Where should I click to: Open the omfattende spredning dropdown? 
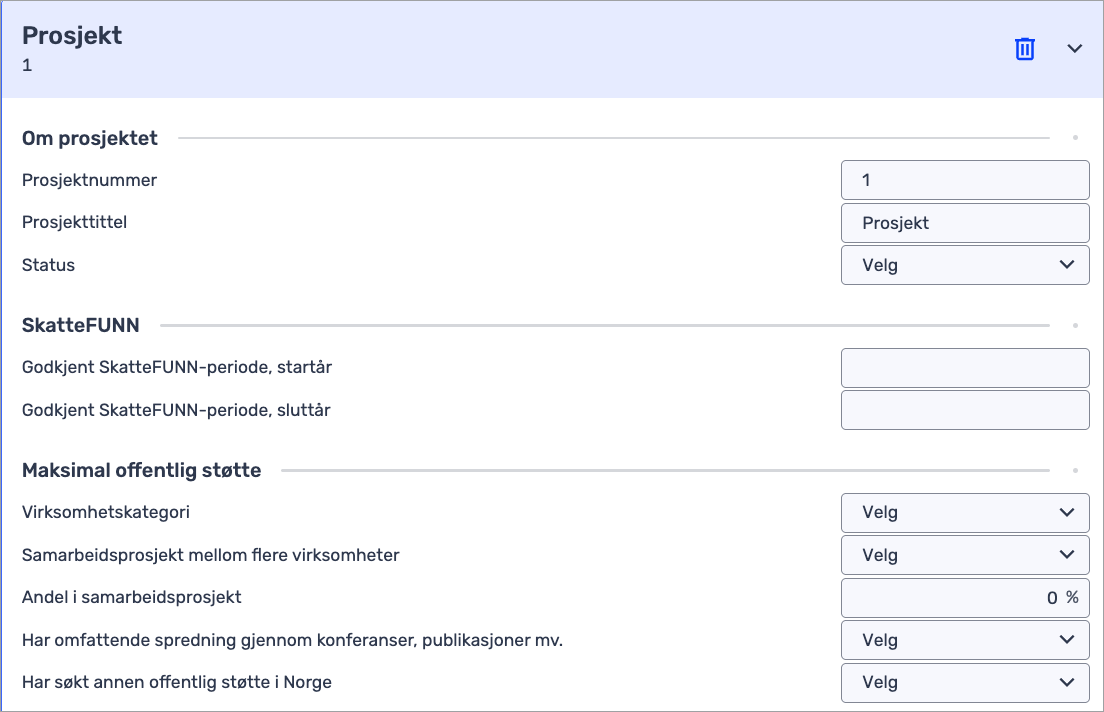pos(964,640)
